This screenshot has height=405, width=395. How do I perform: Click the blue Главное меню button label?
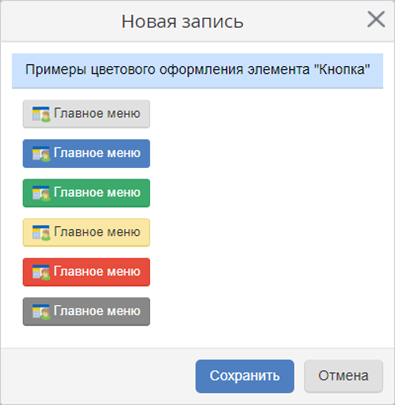(x=97, y=153)
